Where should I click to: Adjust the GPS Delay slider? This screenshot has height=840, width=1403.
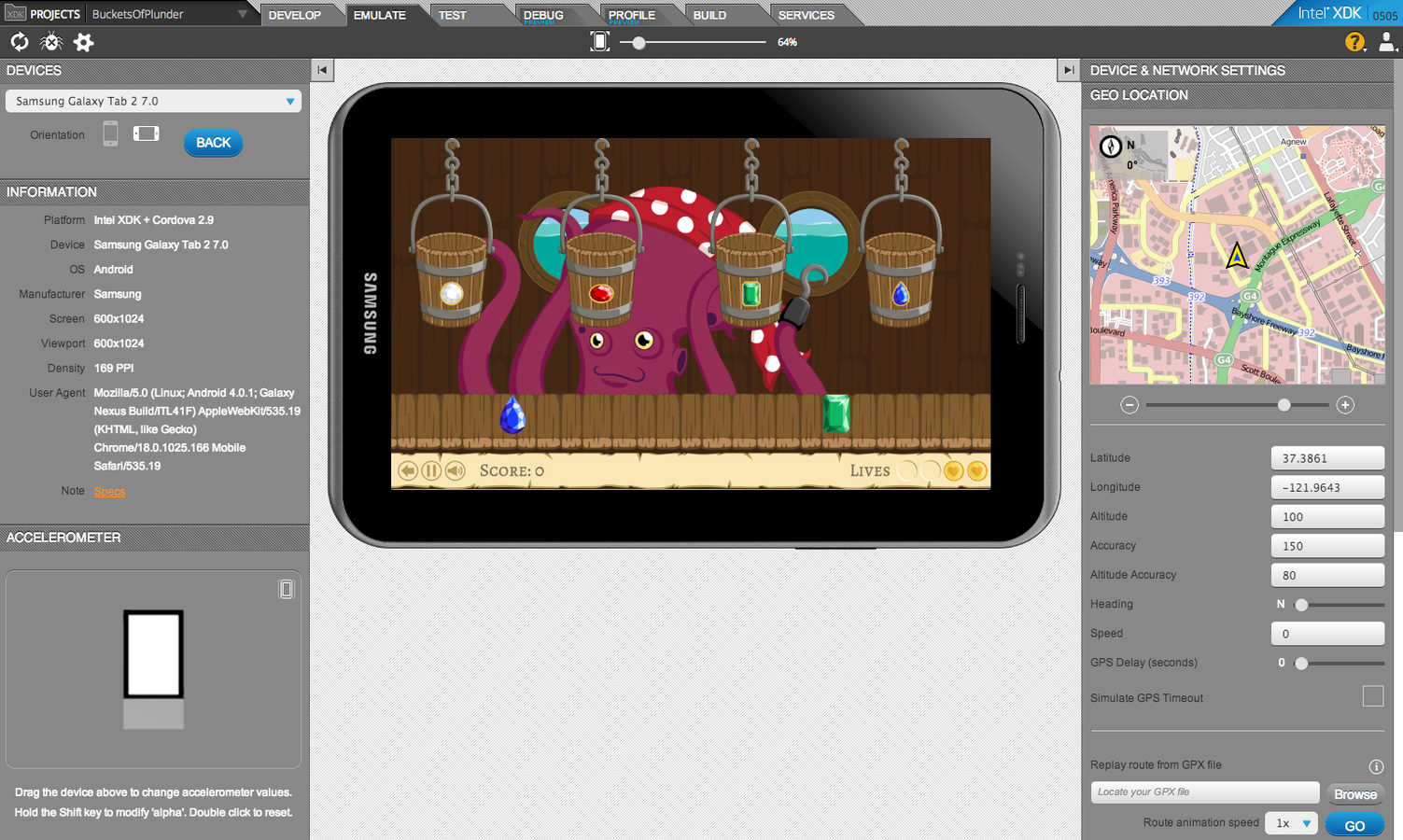coord(1301,663)
